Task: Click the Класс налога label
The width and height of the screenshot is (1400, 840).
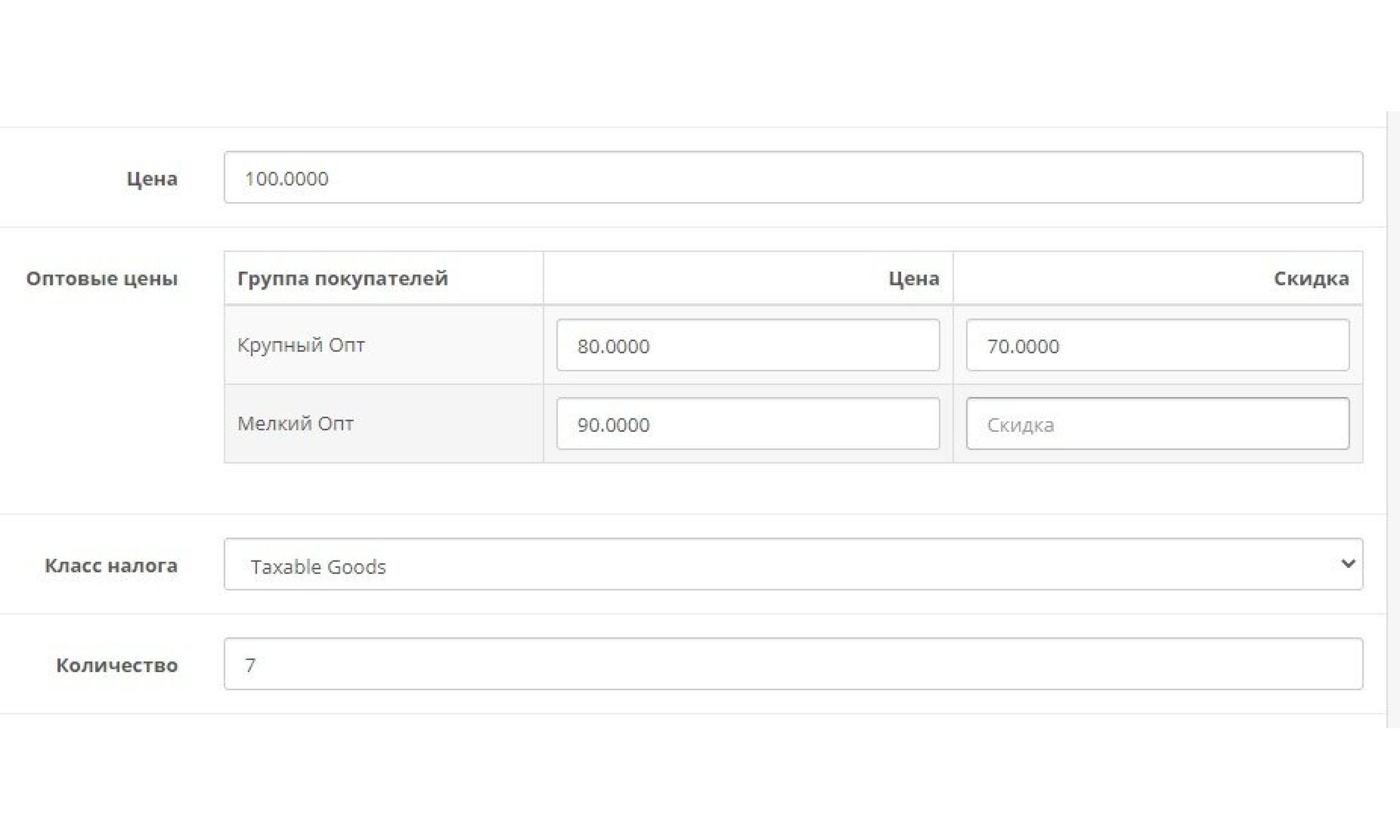Action: coord(111,566)
